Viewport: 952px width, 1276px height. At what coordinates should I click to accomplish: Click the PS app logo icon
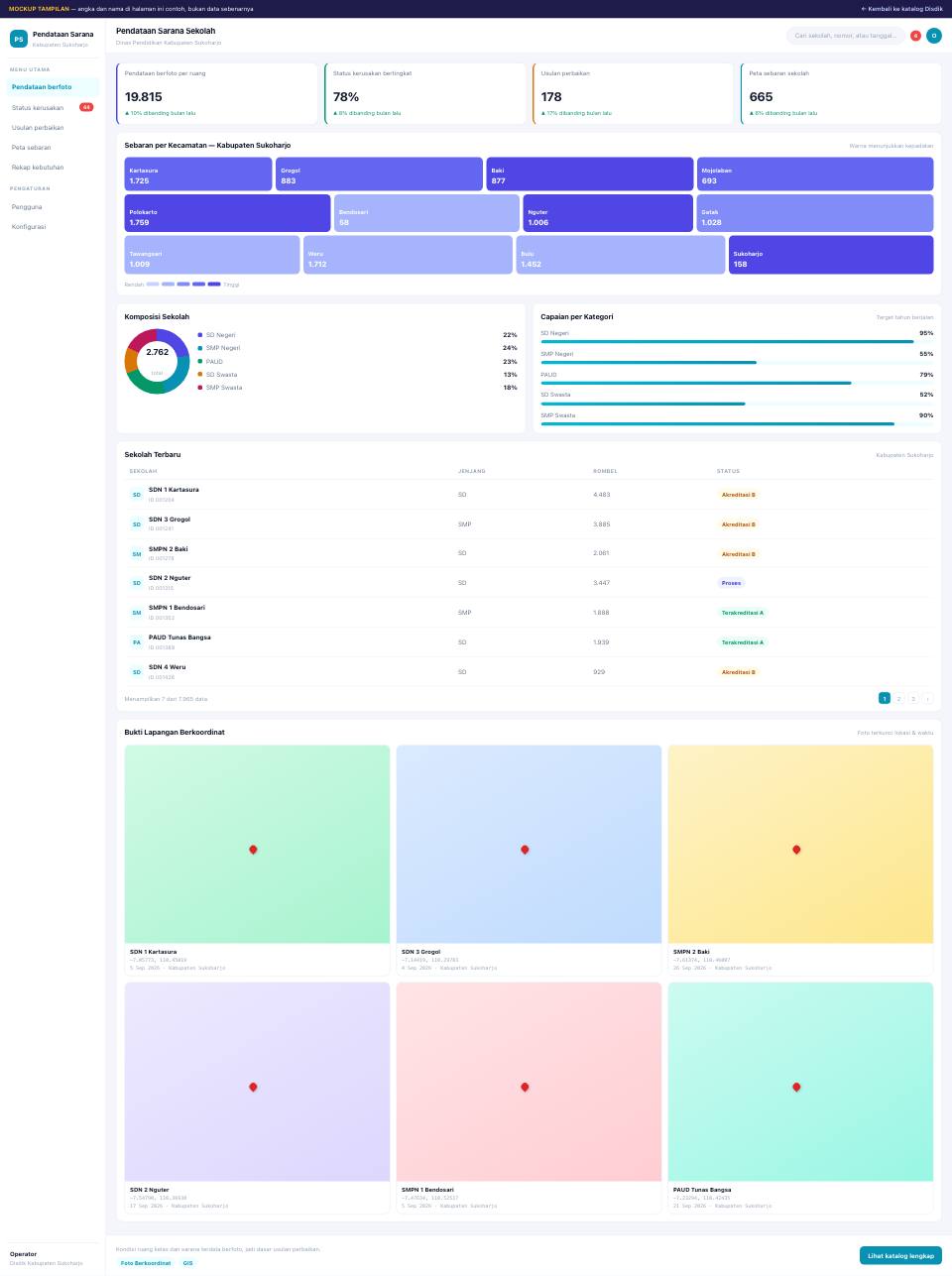(19, 39)
